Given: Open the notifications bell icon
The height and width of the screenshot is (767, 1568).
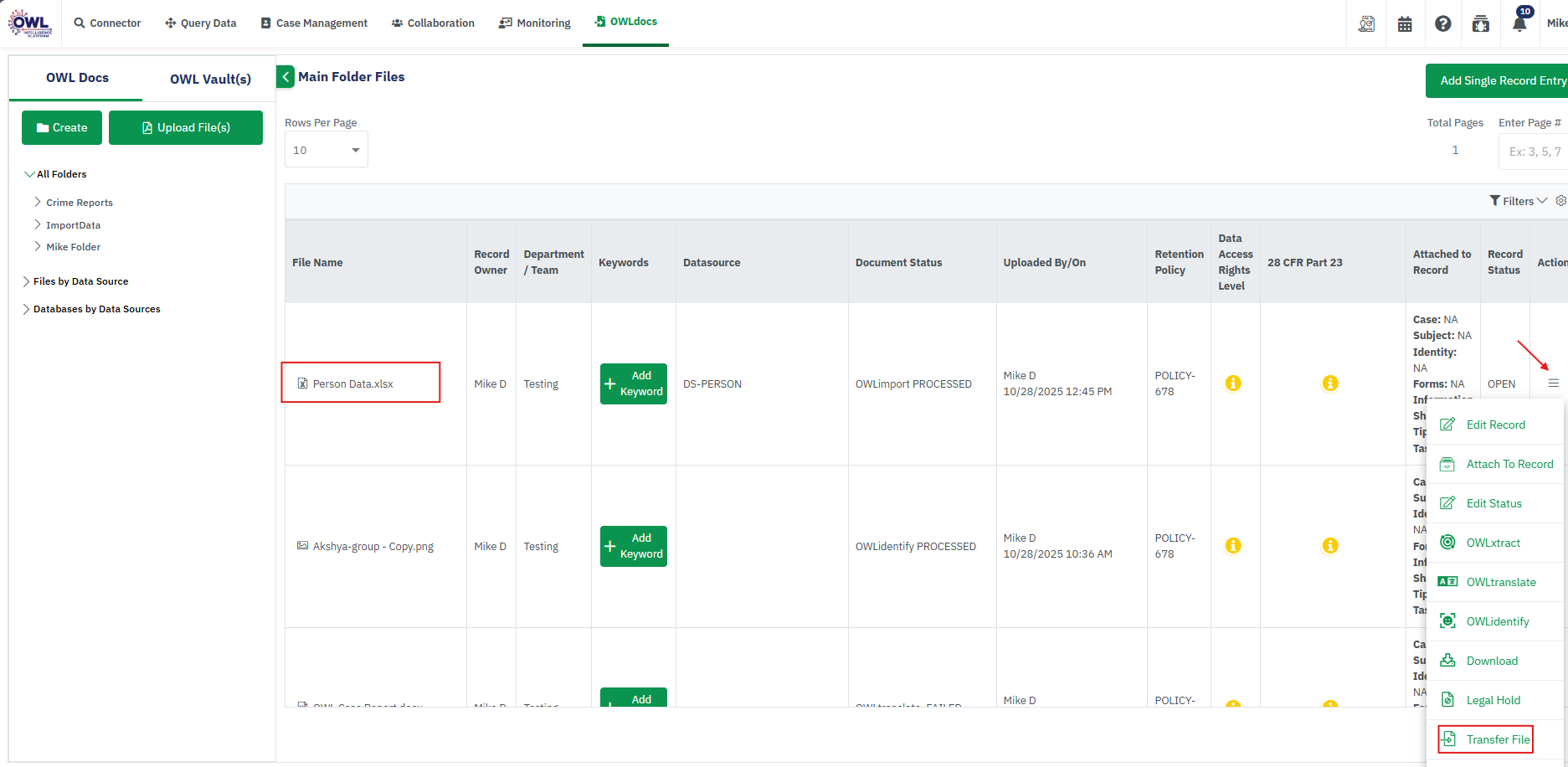Looking at the screenshot, I should coord(1519,23).
